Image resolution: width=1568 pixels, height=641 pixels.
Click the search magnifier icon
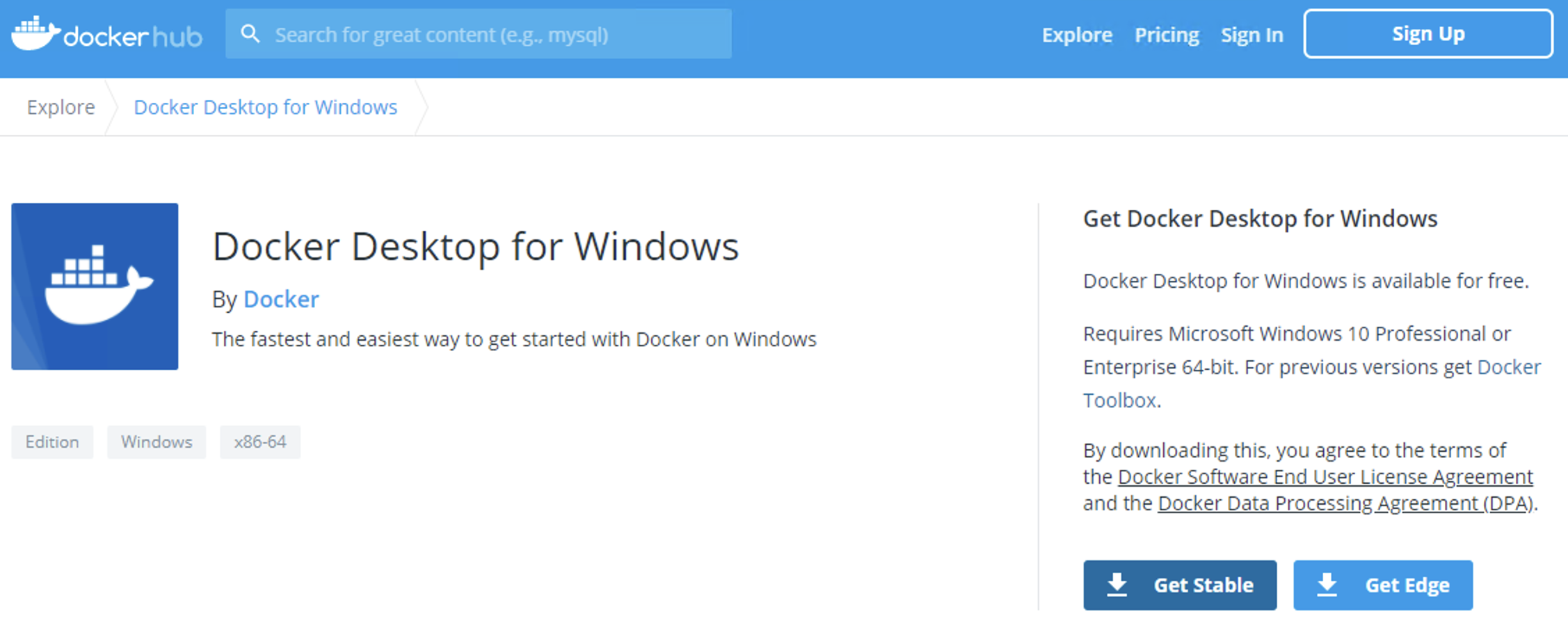click(250, 34)
